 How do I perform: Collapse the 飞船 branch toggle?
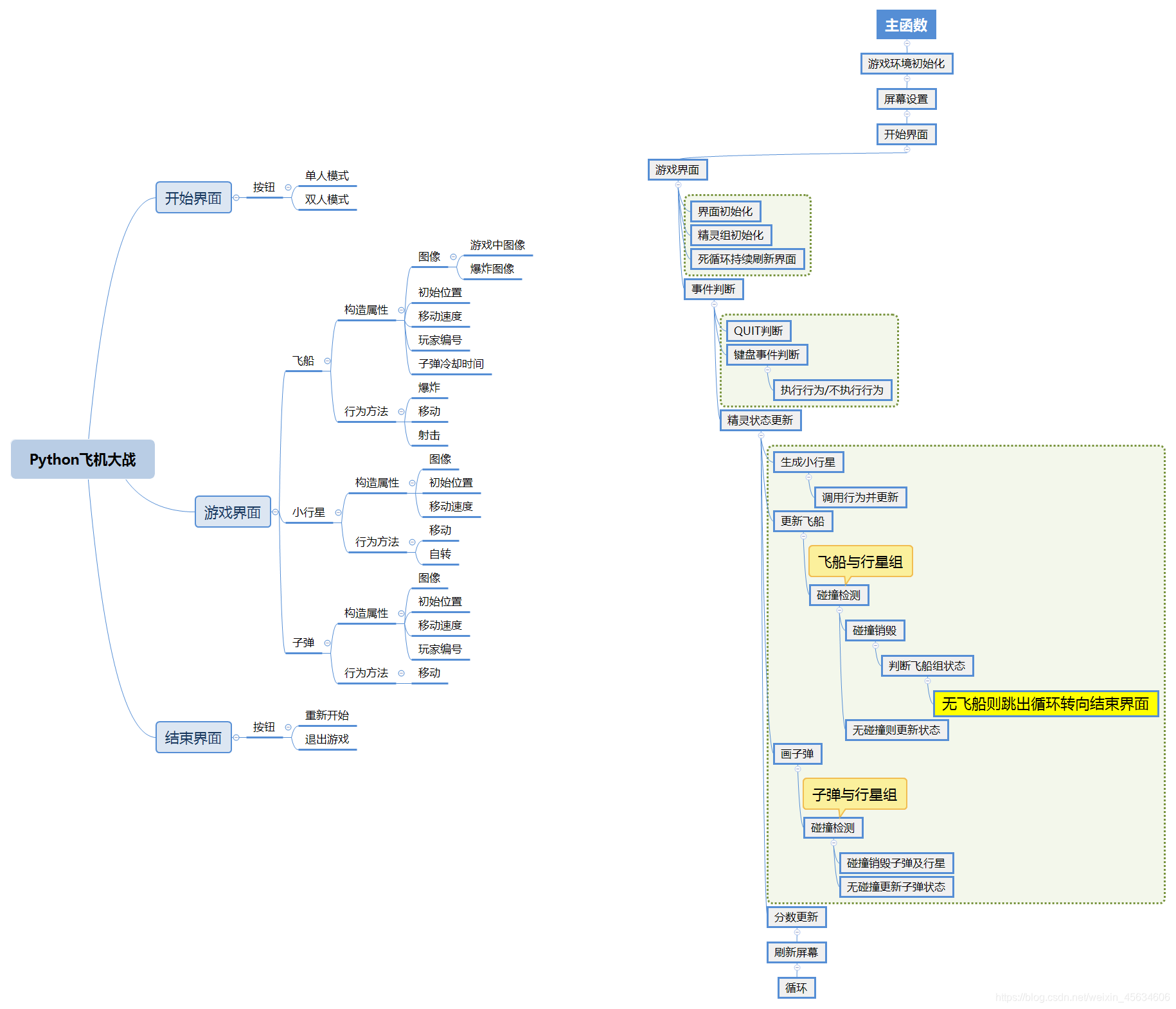328,361
